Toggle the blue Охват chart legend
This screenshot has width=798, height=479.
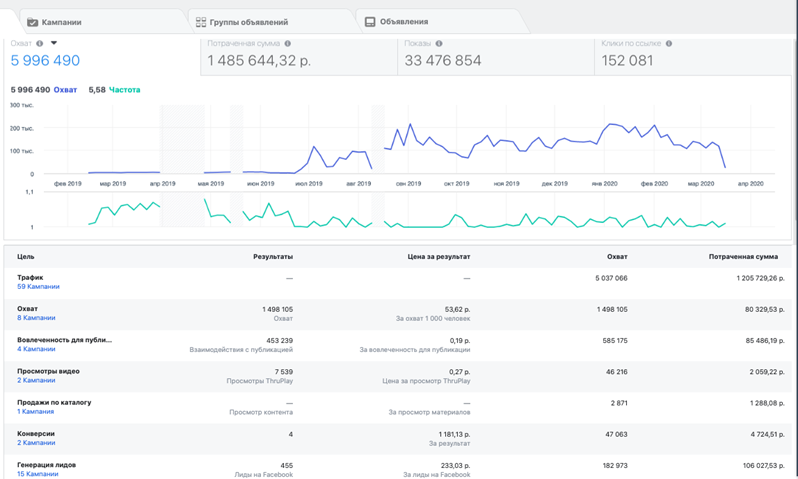click(x=65, y=90)
